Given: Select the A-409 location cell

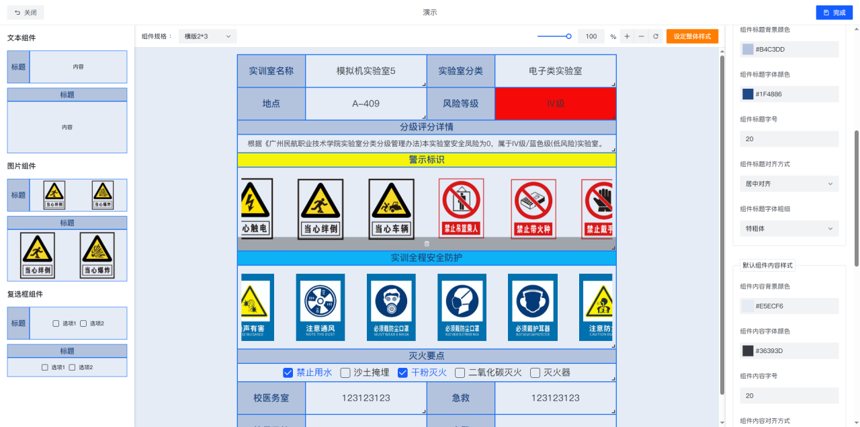Looking at the screenshot, I should [366, 104].
